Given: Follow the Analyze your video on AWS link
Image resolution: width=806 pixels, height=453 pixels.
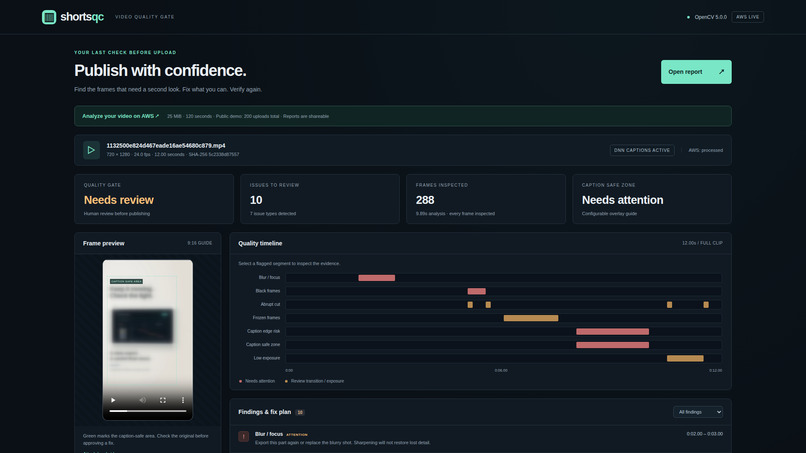Looking at the screenshot, I should [x=120, y=116].
